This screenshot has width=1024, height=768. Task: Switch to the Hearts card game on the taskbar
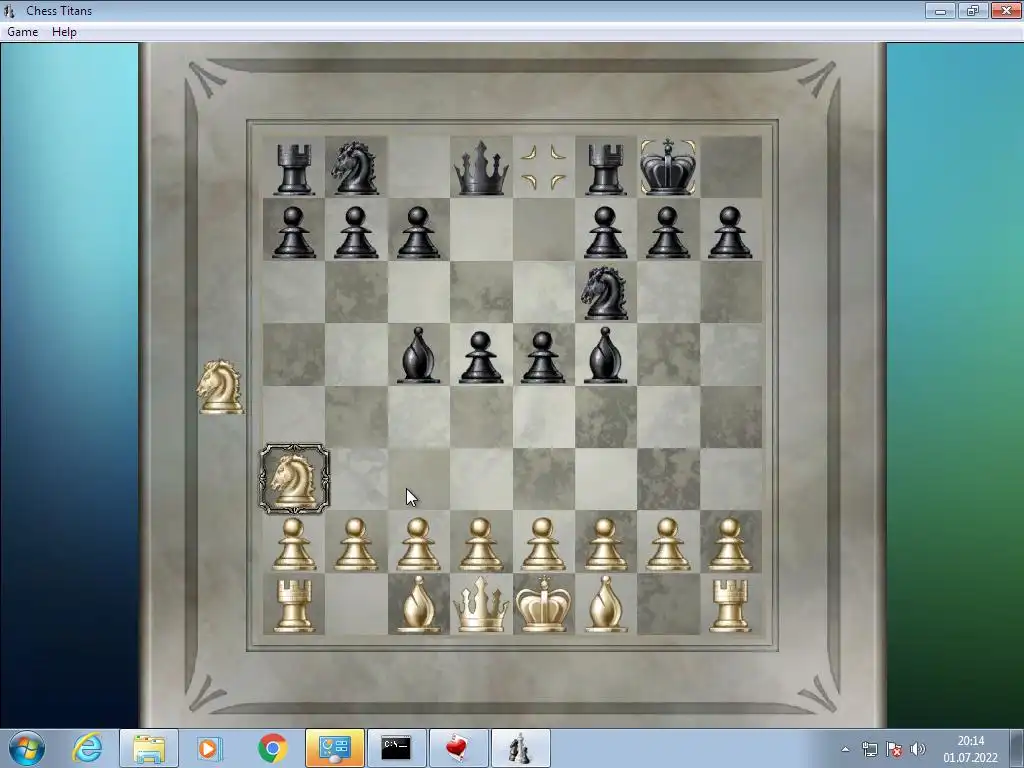tap(458, 748)
